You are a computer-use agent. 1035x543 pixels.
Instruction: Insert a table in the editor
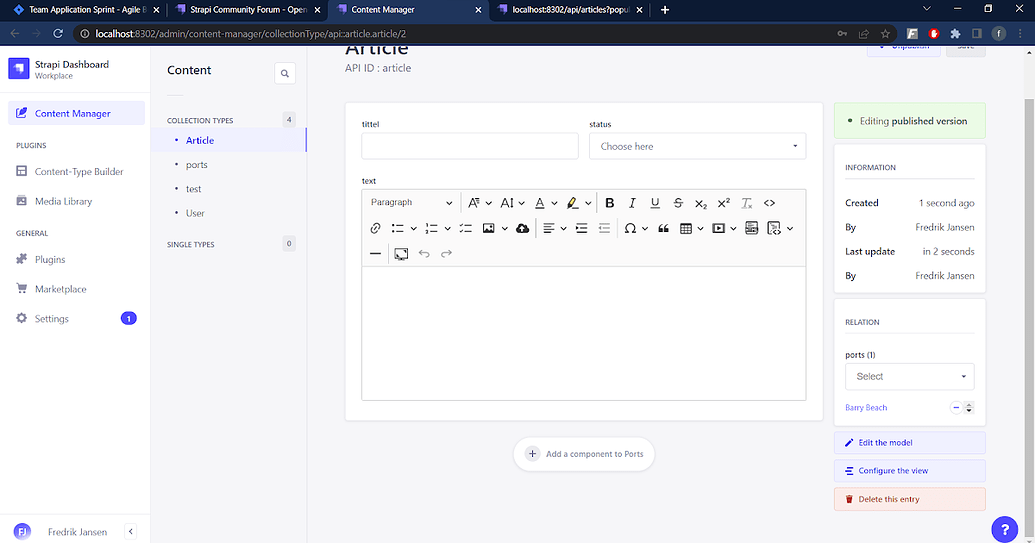click(x=686, y=228)
